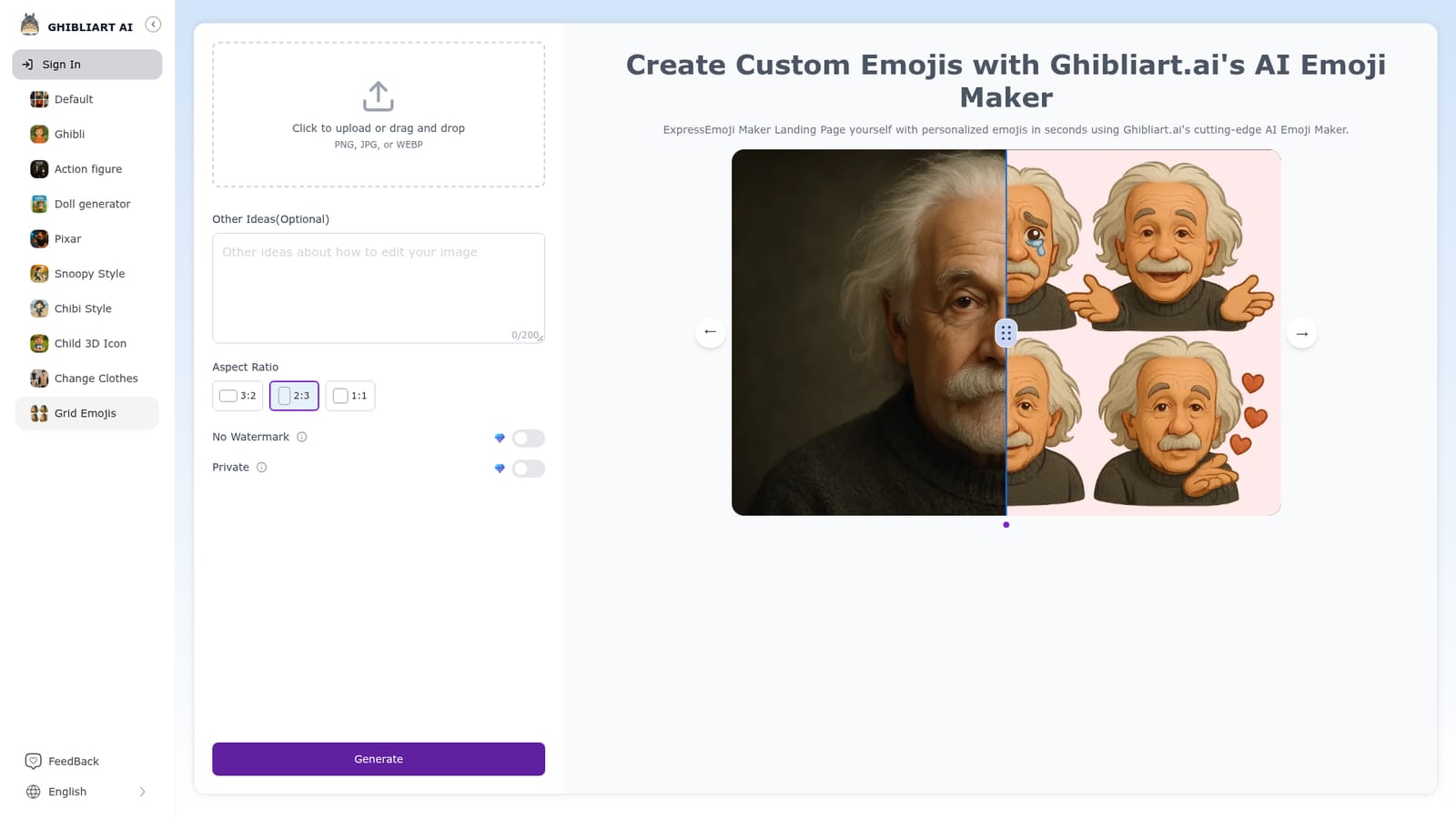This screenshot has height=819, width=1456.
Task: Select the 3:2 aspect ratio
Action: 238,396
